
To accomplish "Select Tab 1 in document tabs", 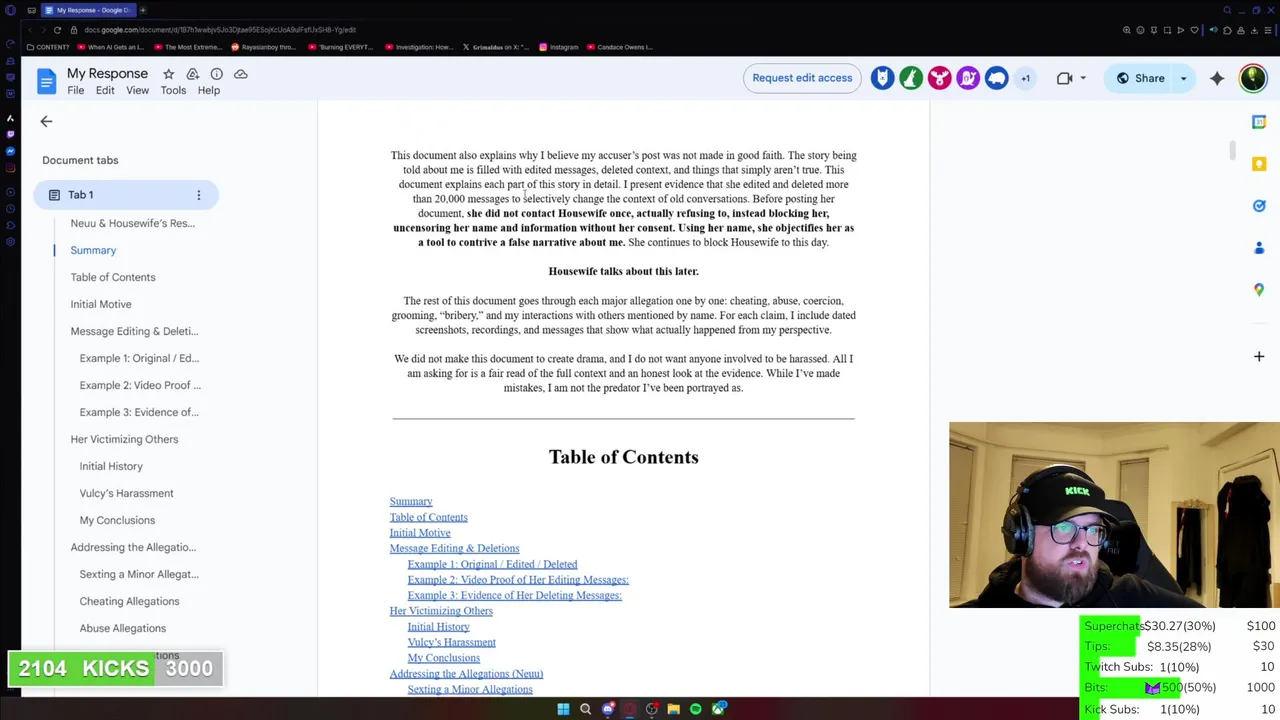I will 126,195.
